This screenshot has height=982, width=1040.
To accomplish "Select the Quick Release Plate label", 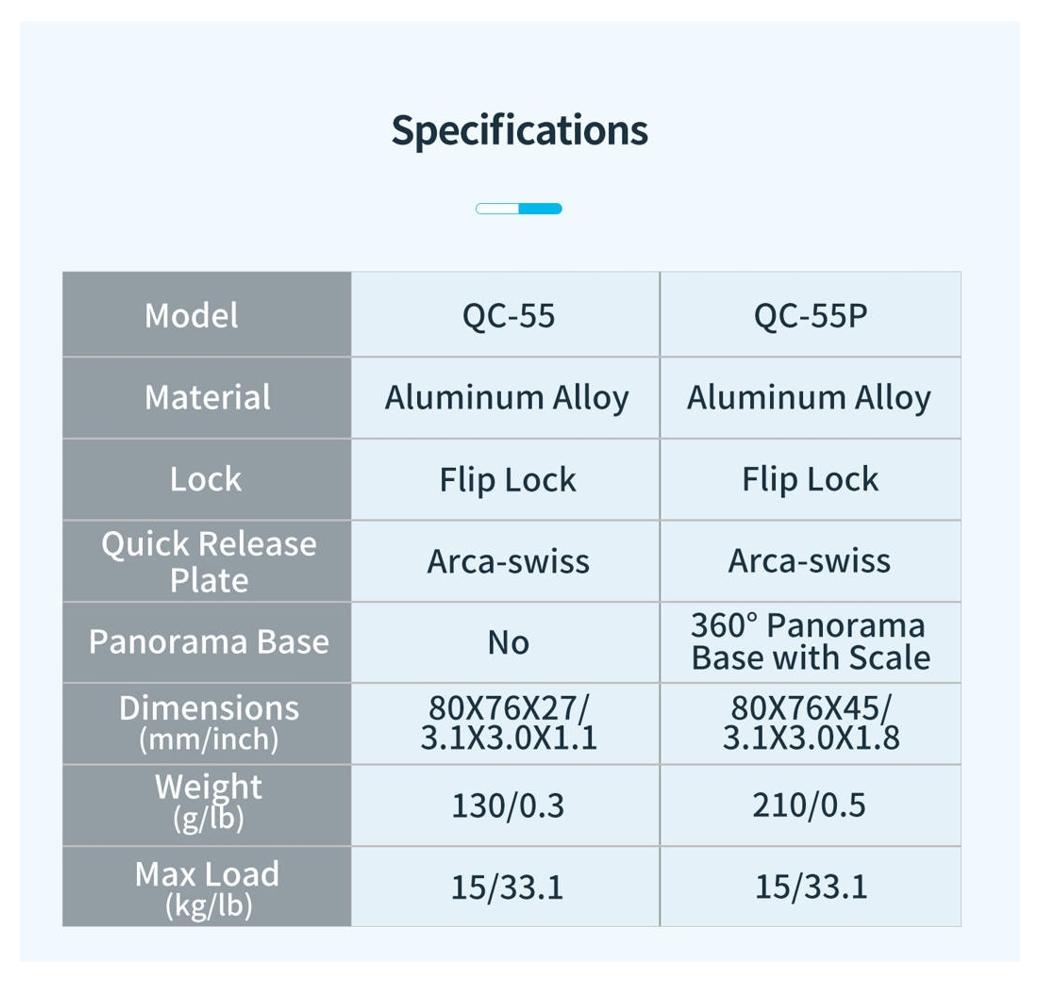I will pyautogui.click(x=208, y=561).
